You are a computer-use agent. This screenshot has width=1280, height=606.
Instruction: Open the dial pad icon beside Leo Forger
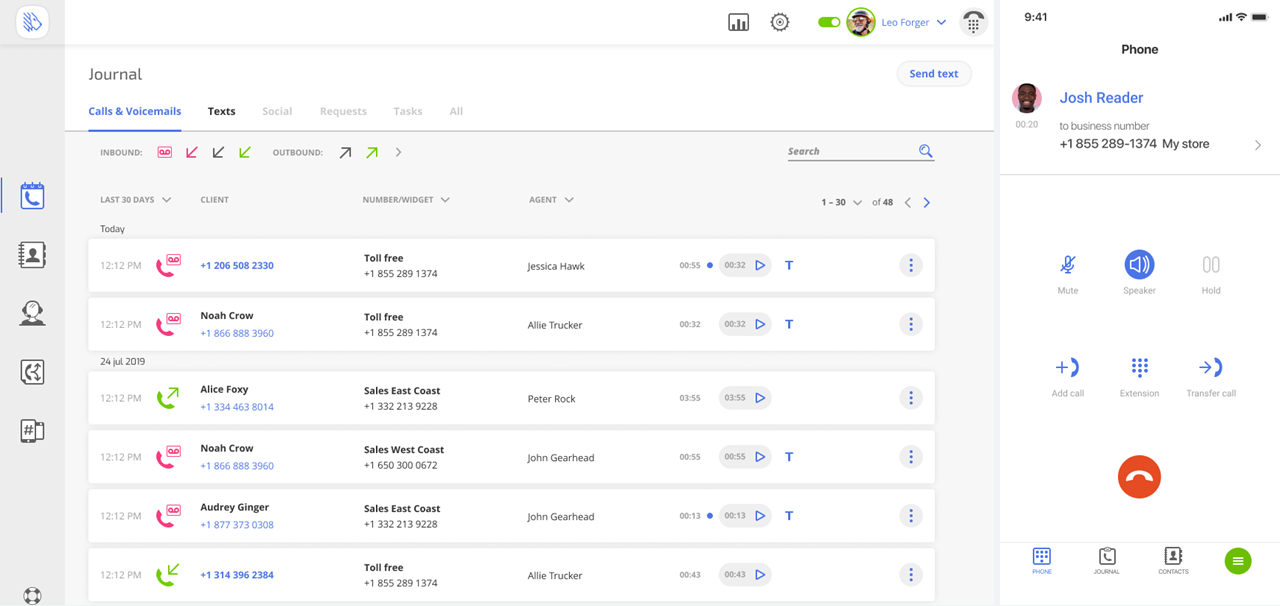pyautogui.click(x=973, y=22)
